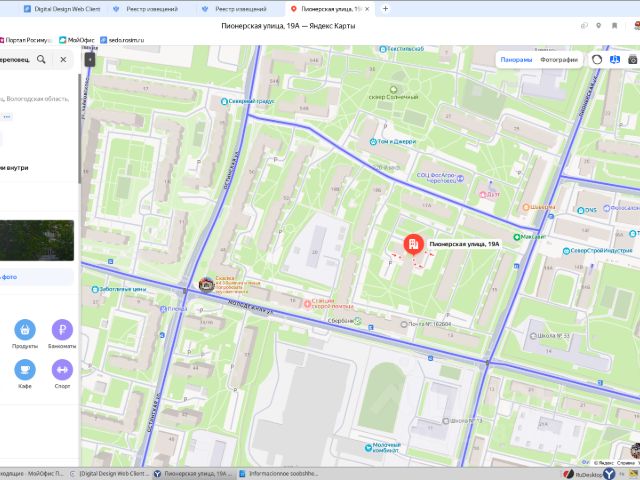Open the Кафе category icon
640x480 pixels.
click(25, 370)
